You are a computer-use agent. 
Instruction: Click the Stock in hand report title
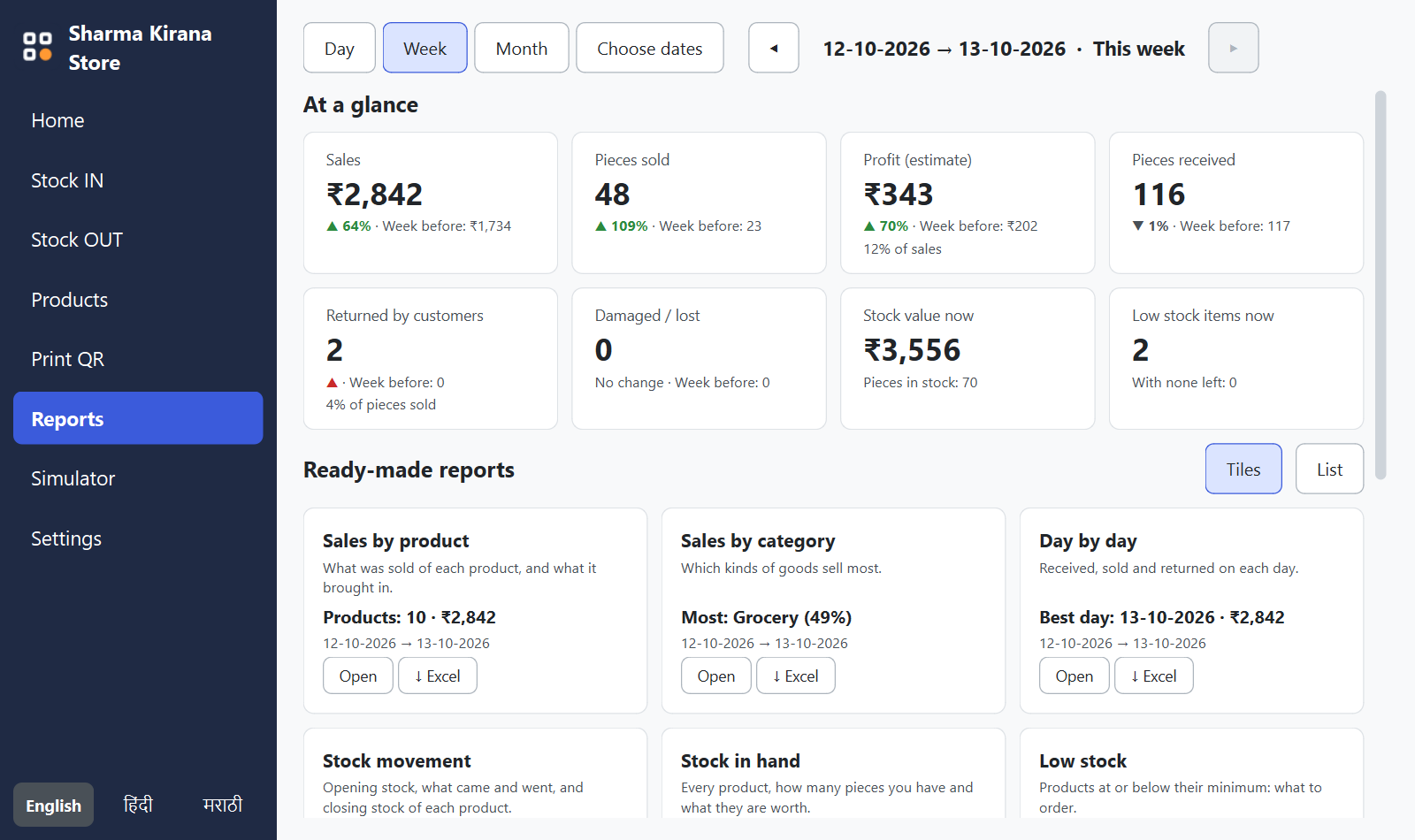[x=740, y=760]
